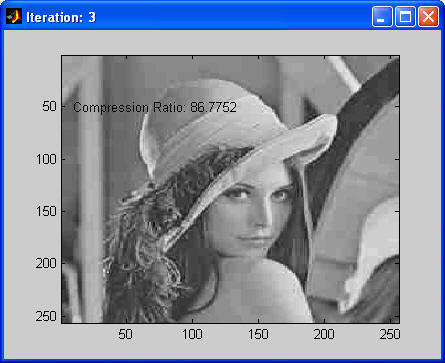Maximize the Iteration: 3 figure window
Image resolution: width=445 pixels, height=363 pixels.
coord(405,16)
